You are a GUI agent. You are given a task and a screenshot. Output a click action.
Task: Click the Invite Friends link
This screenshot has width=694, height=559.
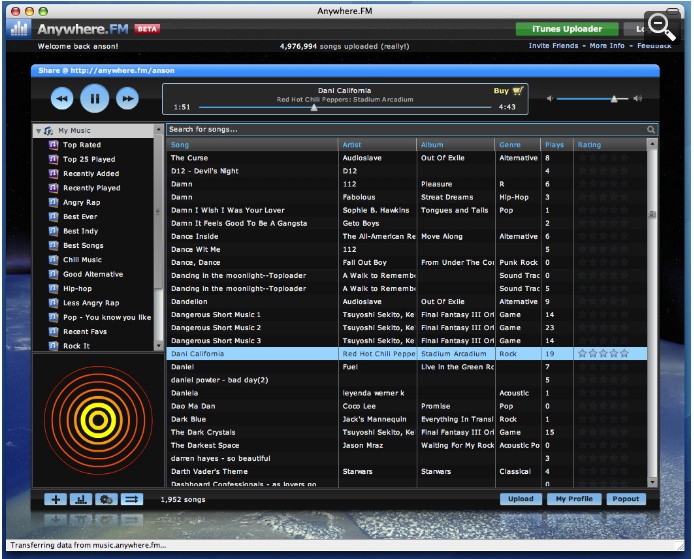tap(553, 46)
